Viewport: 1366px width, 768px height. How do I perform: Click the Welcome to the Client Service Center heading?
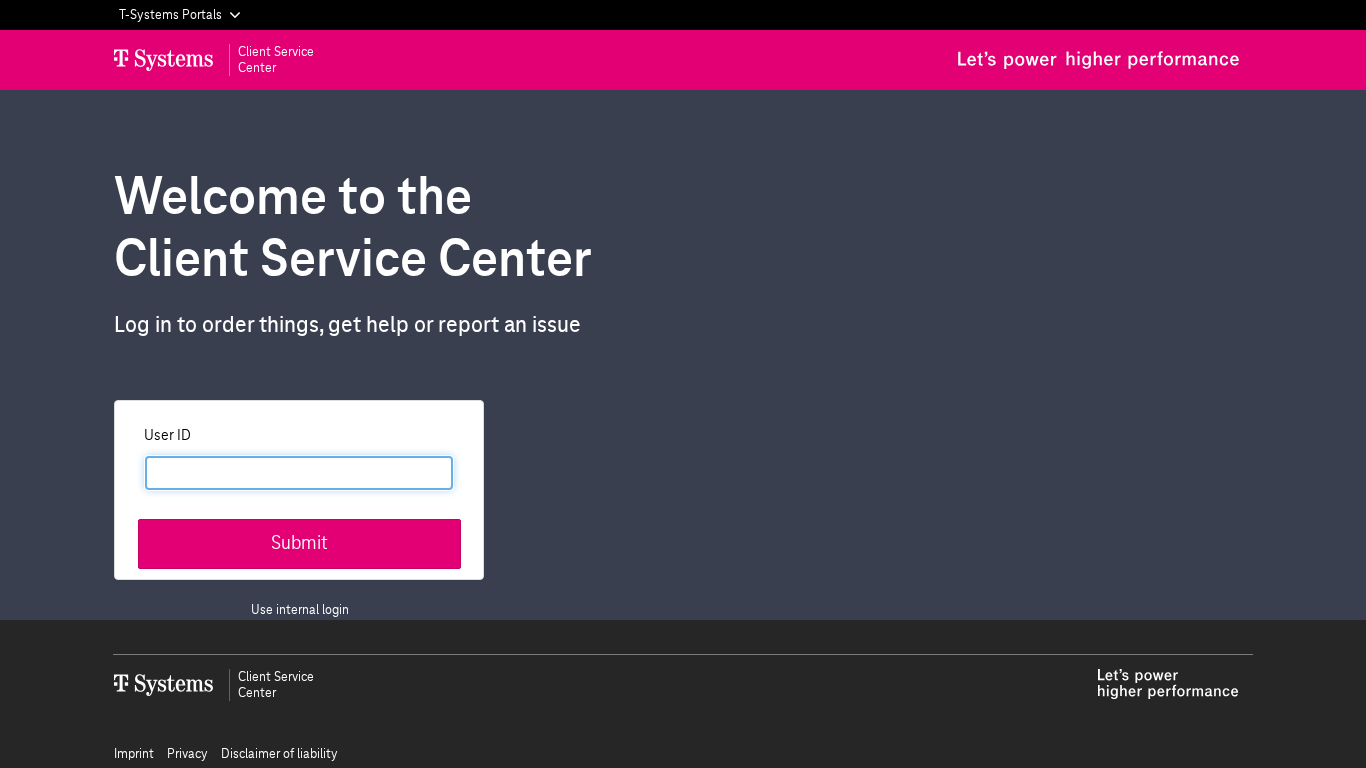click(352, 226)
